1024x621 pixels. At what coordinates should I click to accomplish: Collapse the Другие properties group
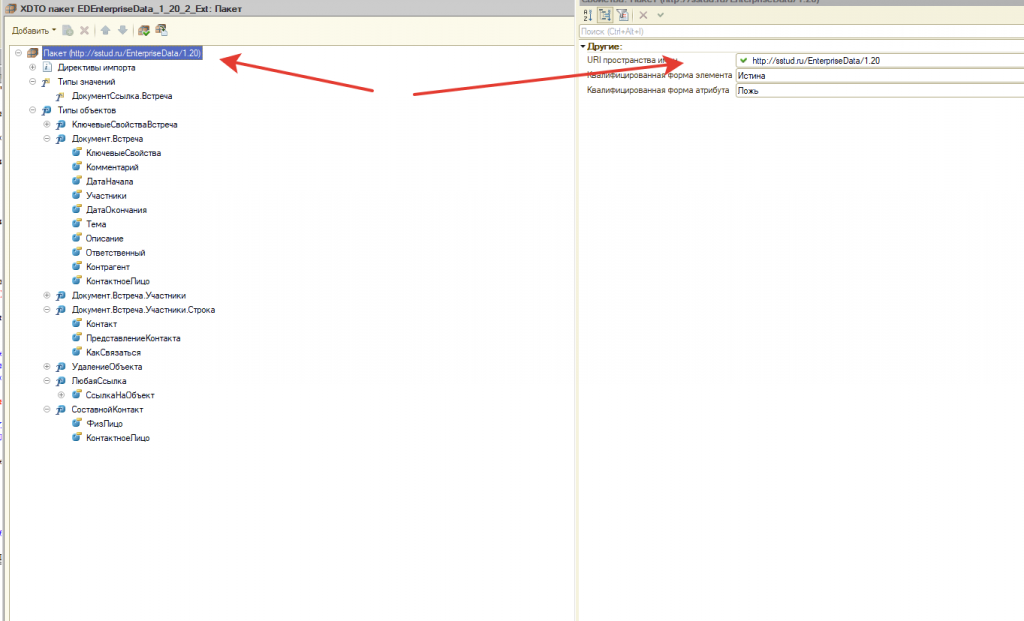coord(583,46)
